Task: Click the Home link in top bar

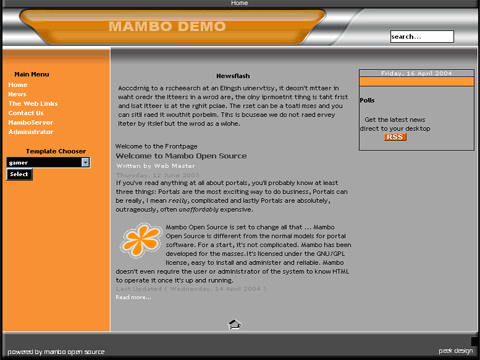Action: click(239, 3)
